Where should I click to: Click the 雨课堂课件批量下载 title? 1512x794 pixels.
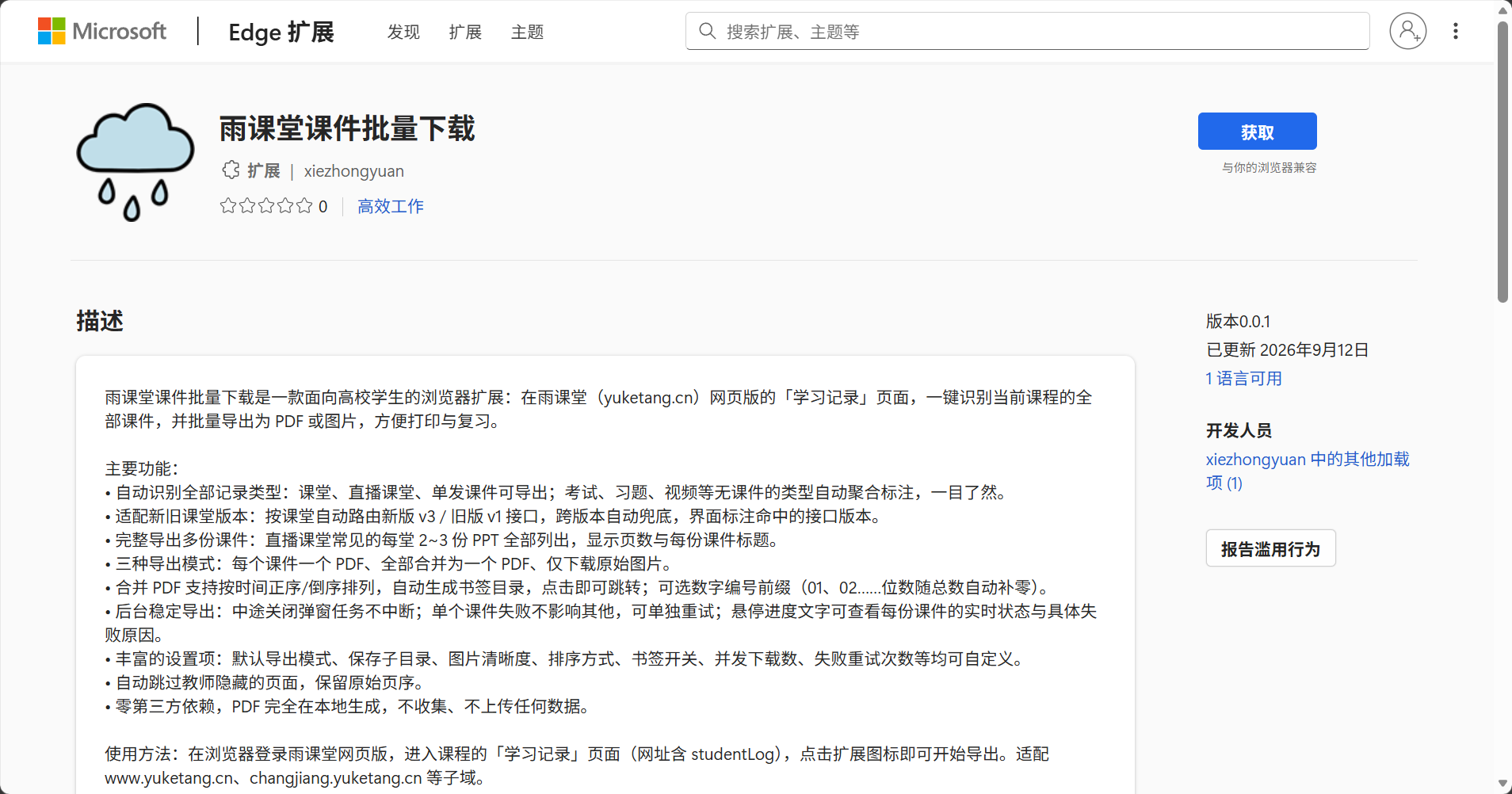347,128
